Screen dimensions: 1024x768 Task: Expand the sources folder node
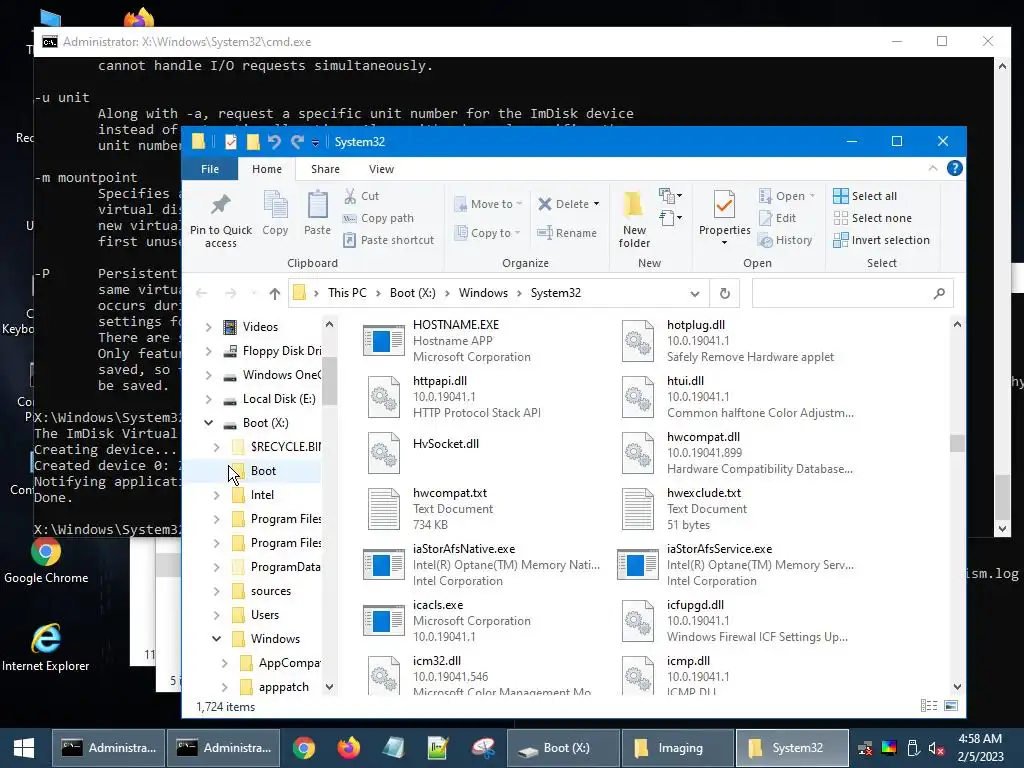coord(216,591)
